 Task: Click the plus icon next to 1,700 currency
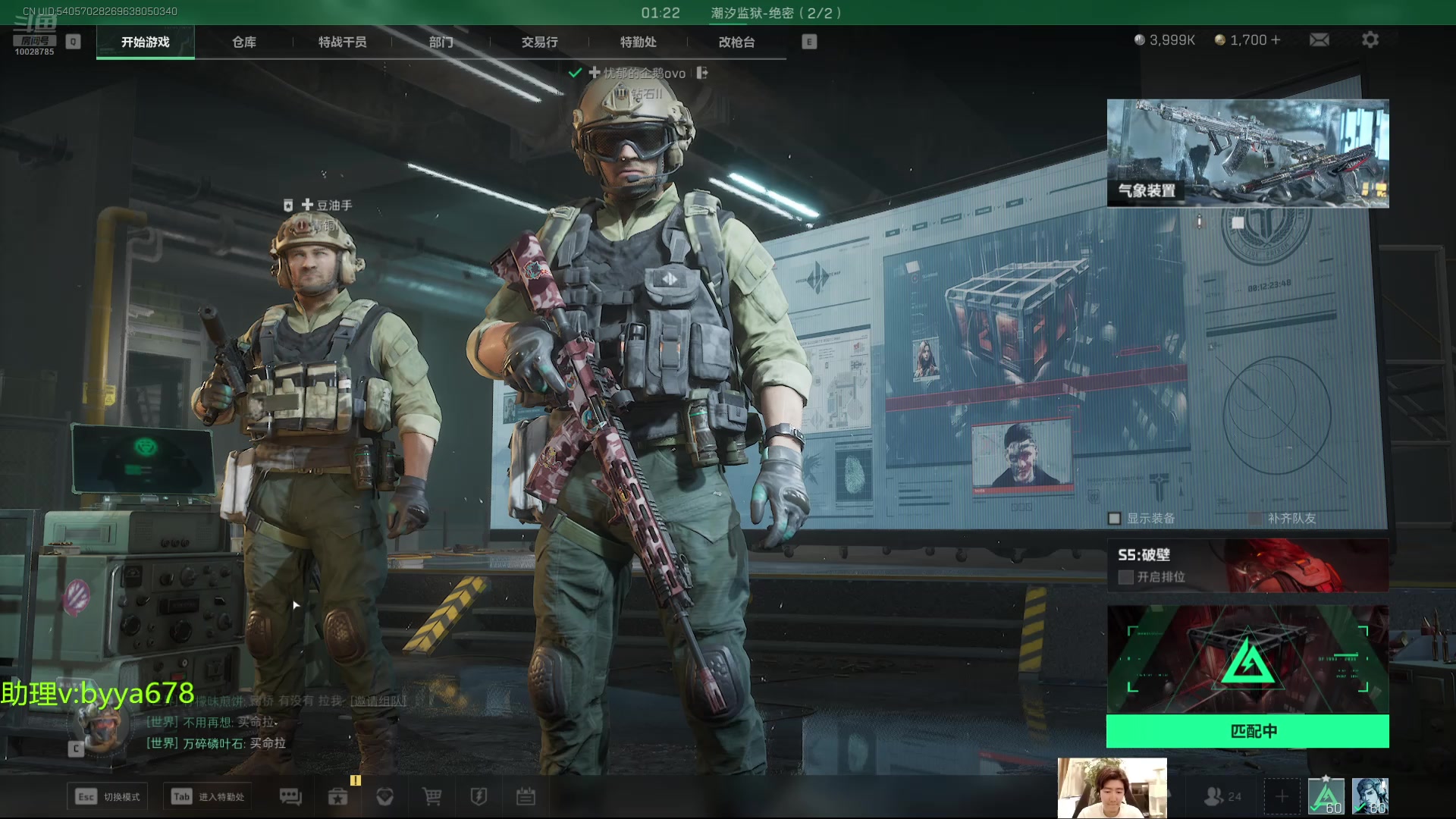pyautogui.click(x=1276, y=39)
